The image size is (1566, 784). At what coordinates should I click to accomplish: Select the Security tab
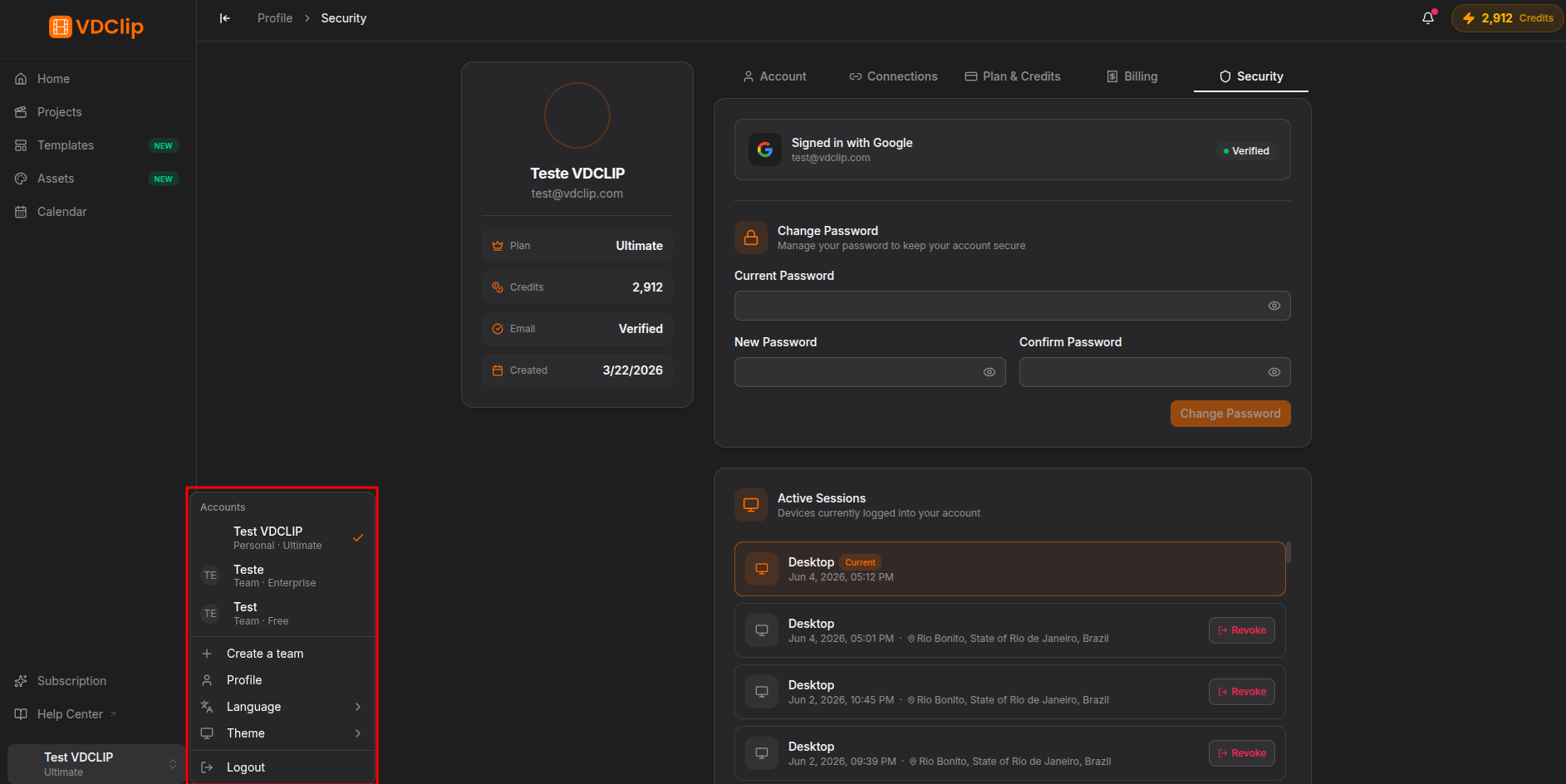coord(1251,76)
